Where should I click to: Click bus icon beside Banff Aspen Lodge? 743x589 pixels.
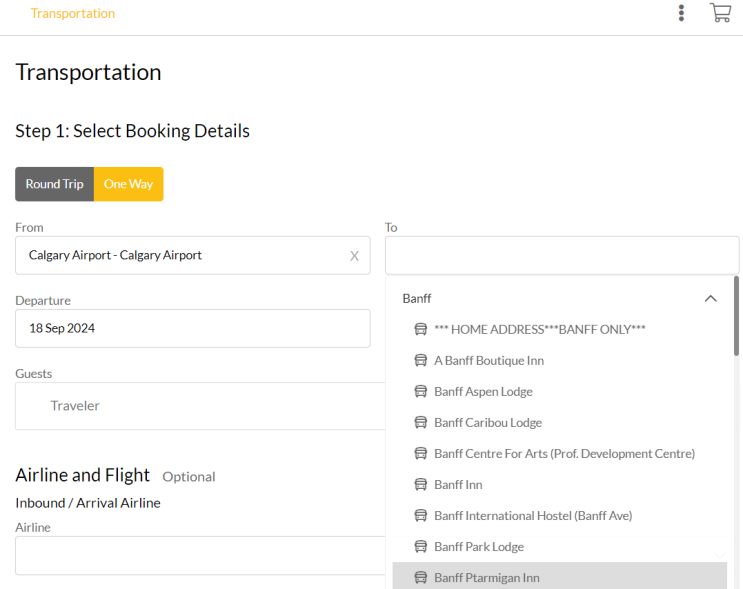(421, 391)
